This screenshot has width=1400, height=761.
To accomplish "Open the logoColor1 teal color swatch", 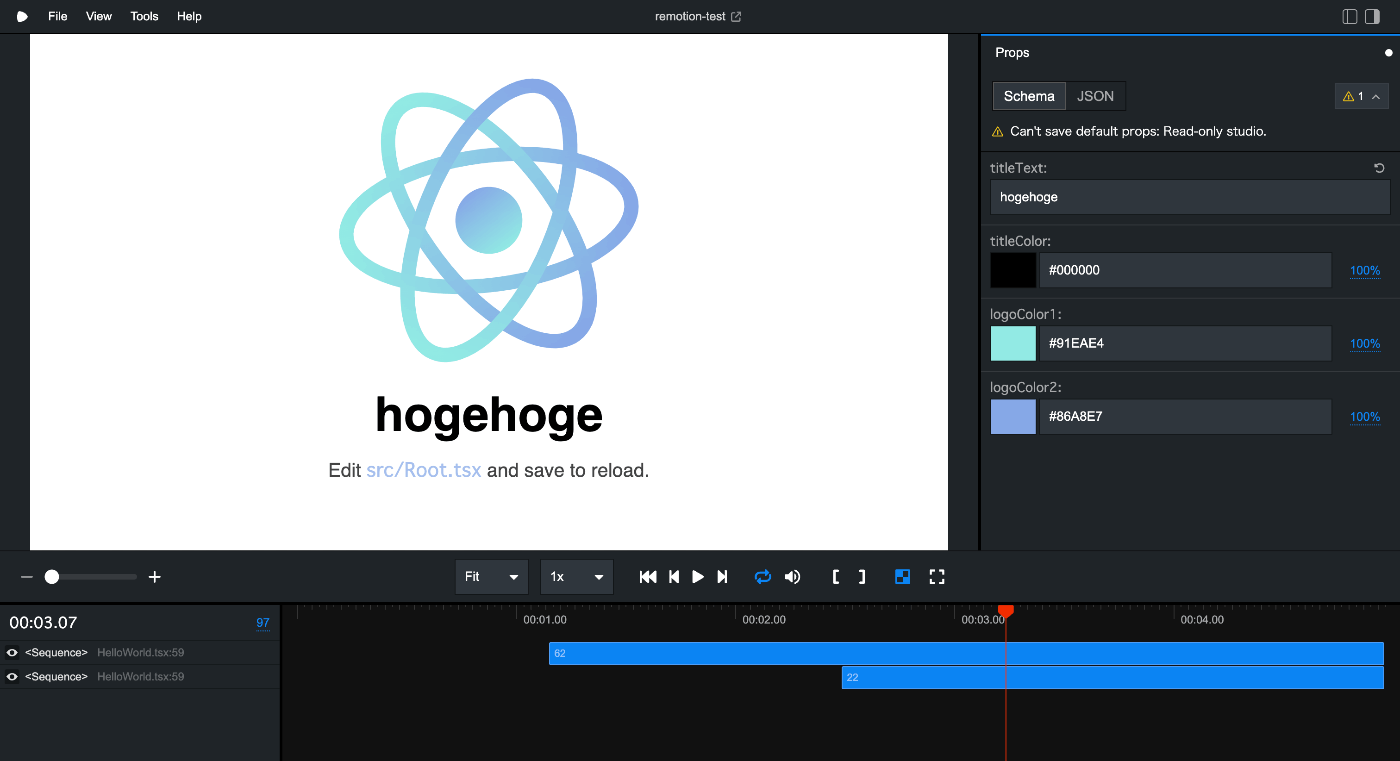I will 1013,343.
